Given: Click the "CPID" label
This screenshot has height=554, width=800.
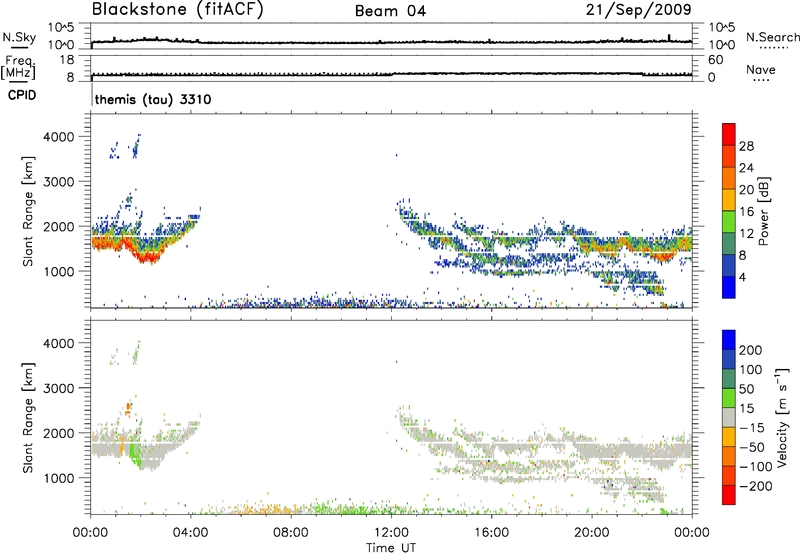Looking at the screenshot, I should click(x=22, y=95).
